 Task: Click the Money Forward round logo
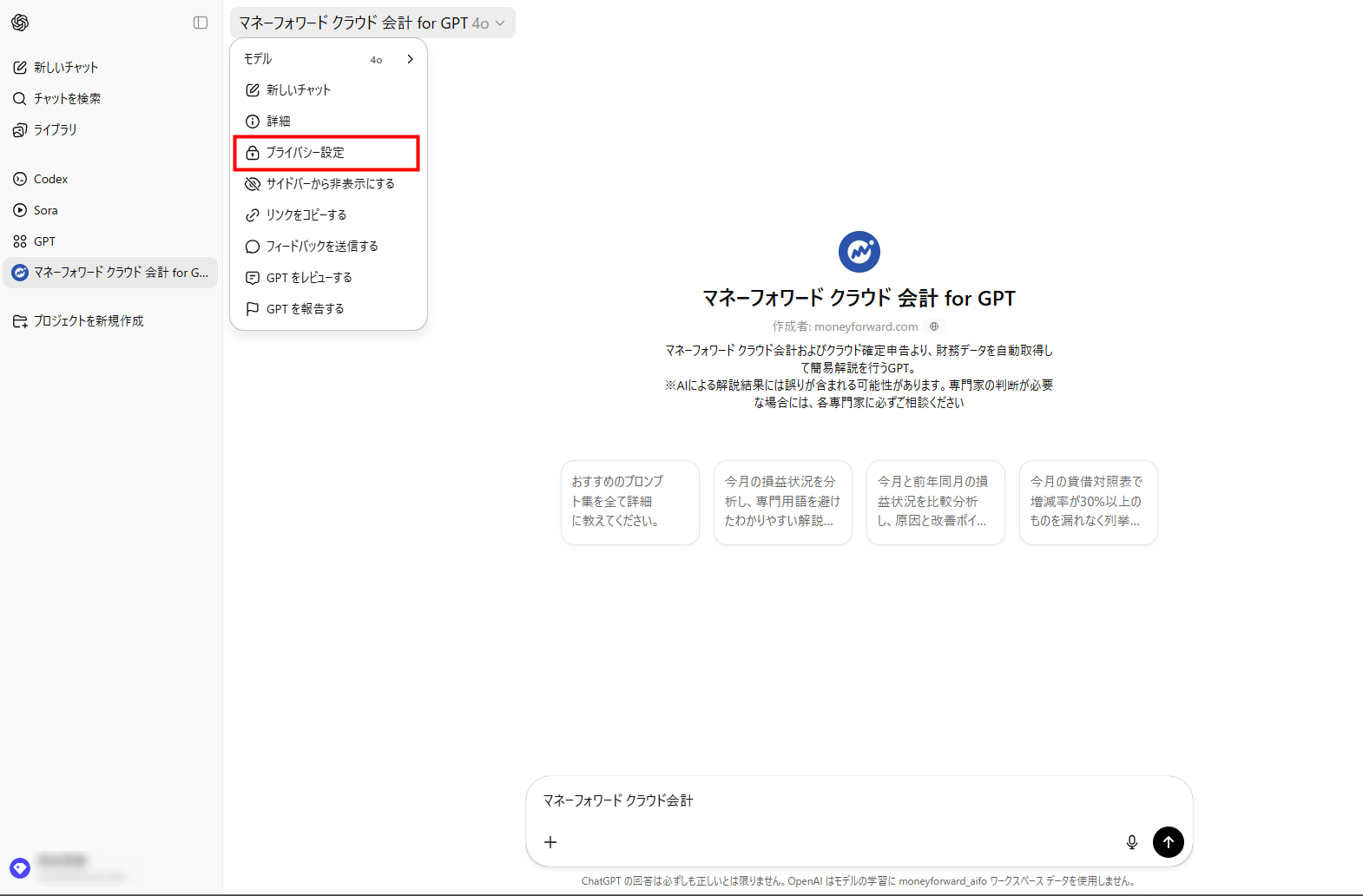pos(859,252)
